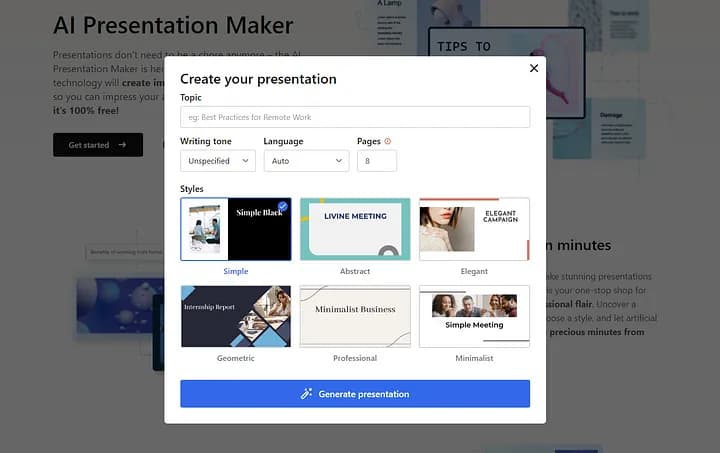Pick the Elegant Campaign style thumbnail

[x=474, y=229]
